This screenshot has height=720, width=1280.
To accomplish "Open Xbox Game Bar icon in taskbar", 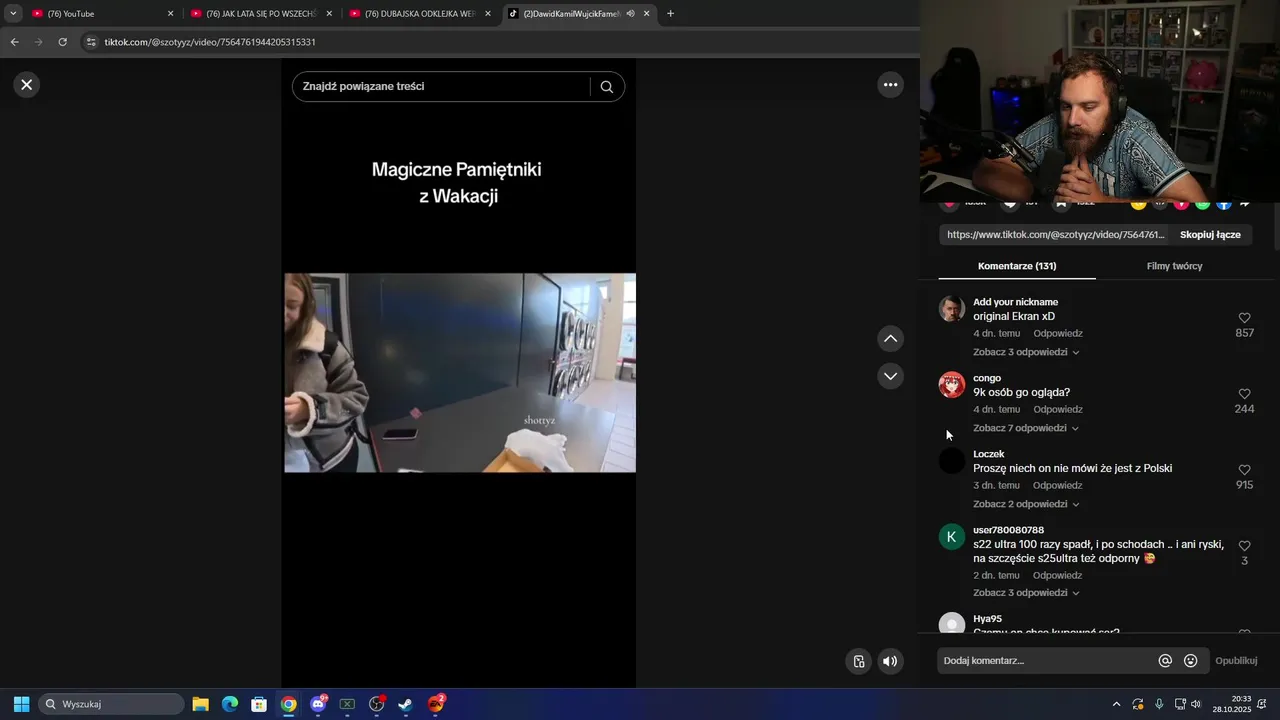I will click(347, 704).
